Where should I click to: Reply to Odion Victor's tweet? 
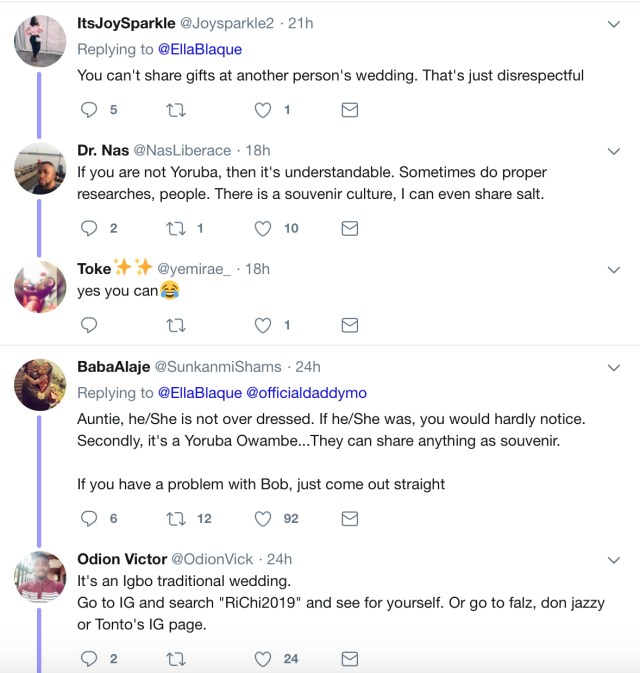[x=90, y=658]
